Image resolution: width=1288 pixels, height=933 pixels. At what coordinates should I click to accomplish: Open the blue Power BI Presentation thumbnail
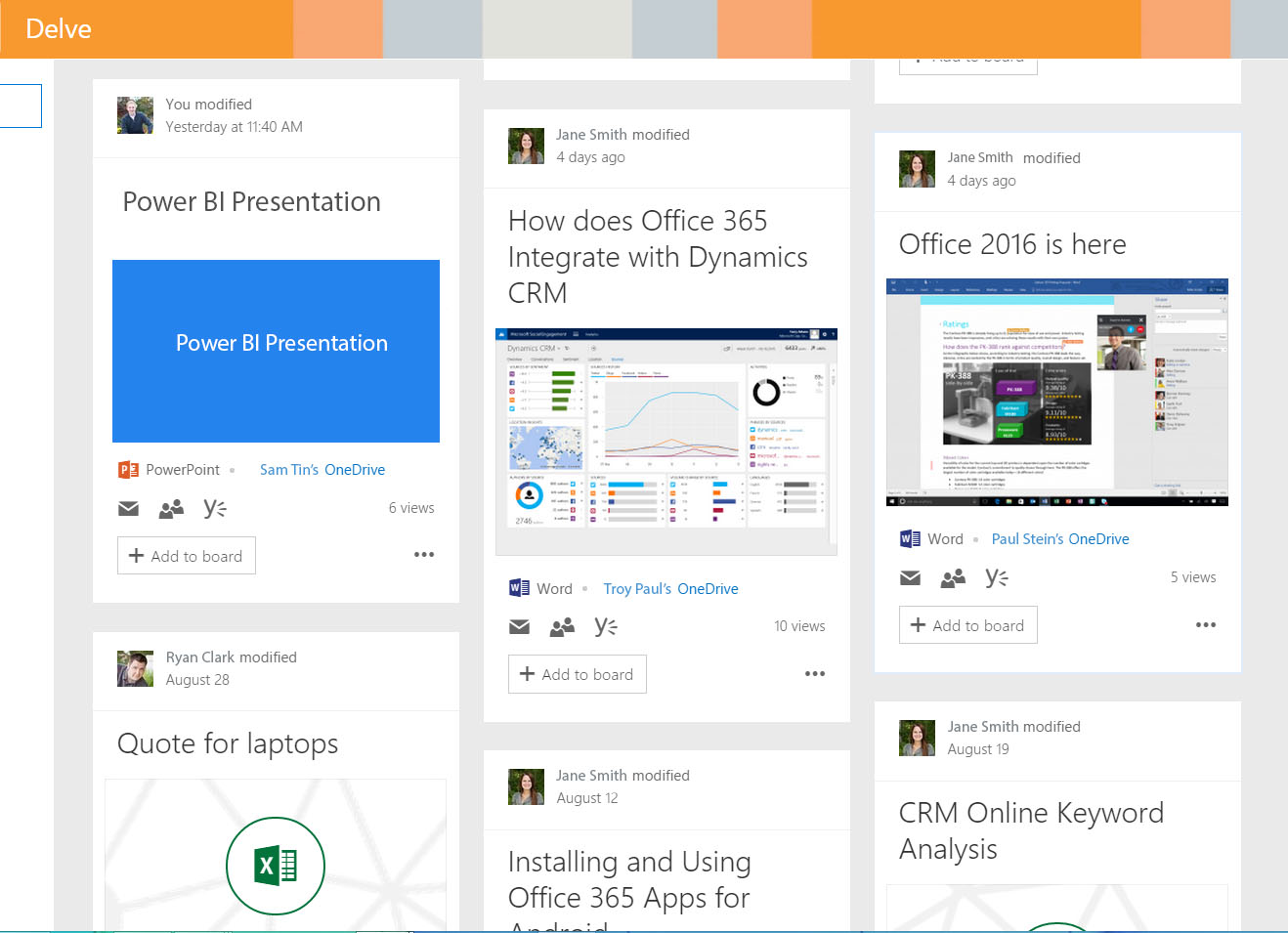pyautogui.click(x=276, y=351)
